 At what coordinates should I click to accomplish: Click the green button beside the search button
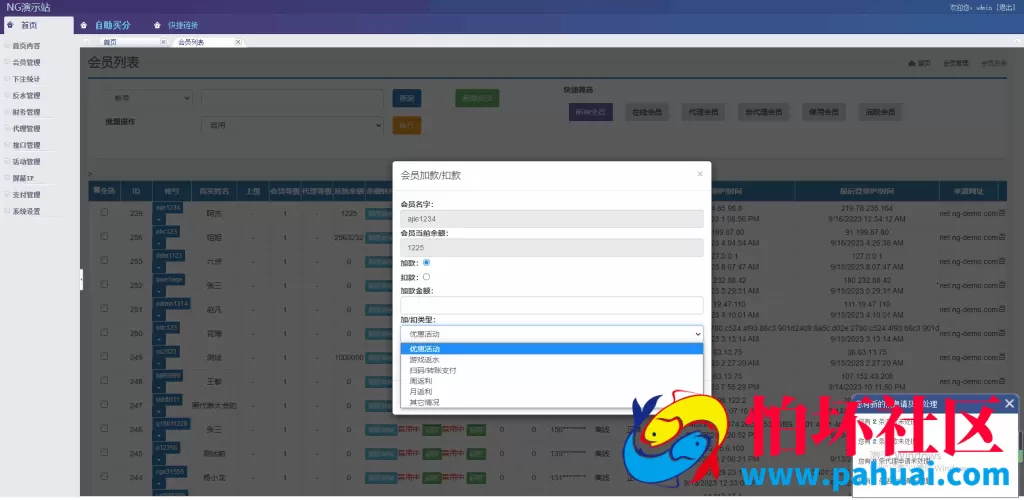[x=477, y=98]
